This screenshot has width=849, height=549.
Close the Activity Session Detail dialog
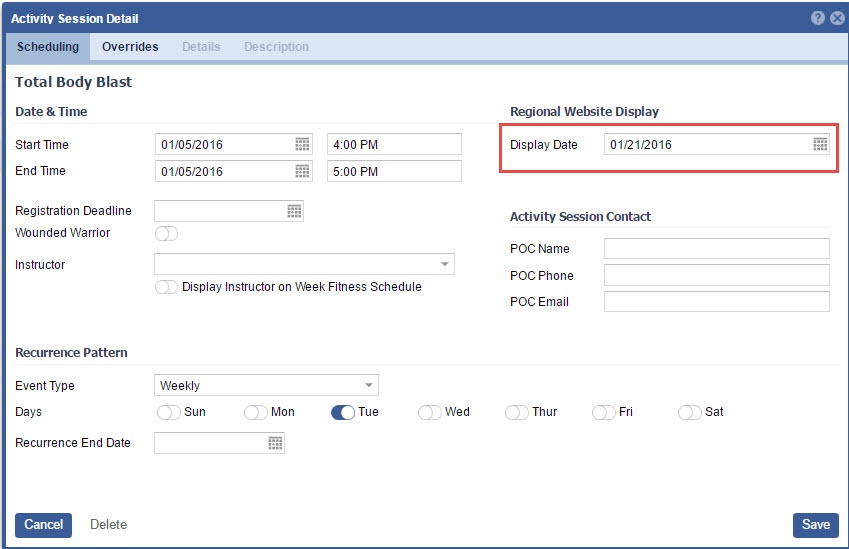[x=837, y=18]
